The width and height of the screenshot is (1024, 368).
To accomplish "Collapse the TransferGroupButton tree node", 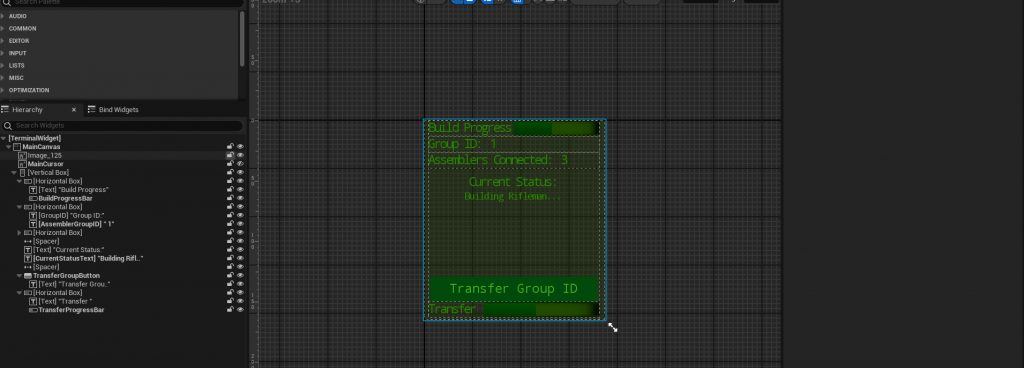I will point(20,276).
